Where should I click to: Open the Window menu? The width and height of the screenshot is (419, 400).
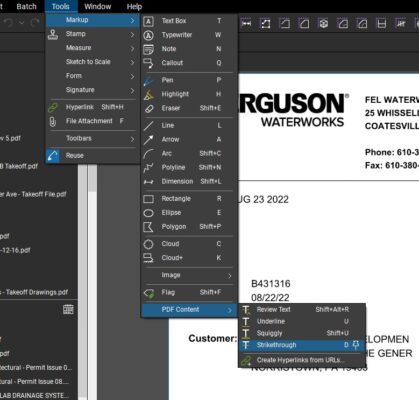[98, 6]
